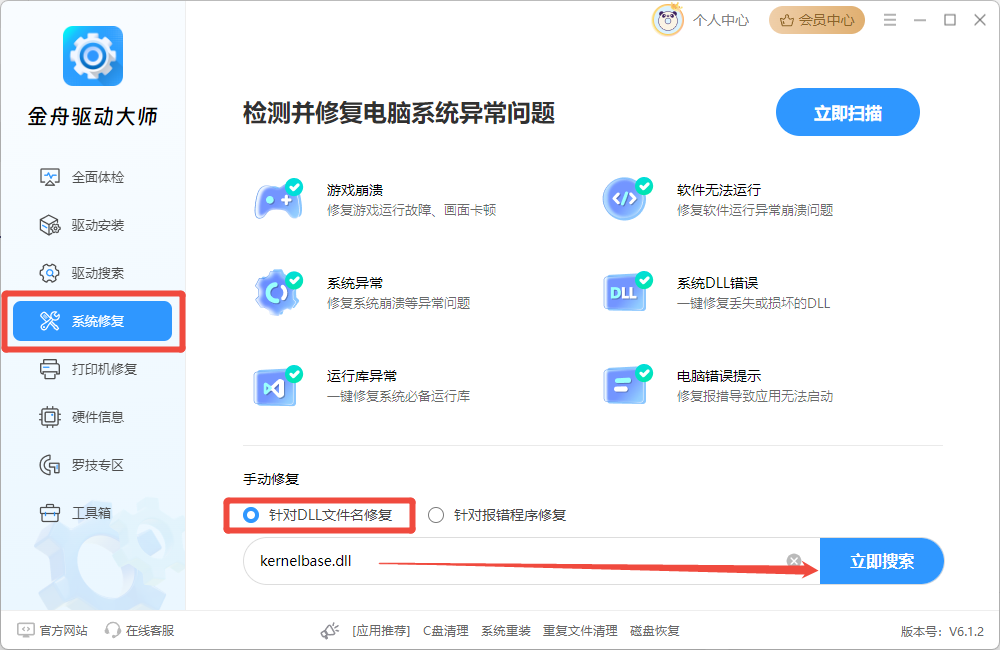Click the 运行库异常 Visual Studio icon

click(x=279, y=385)
